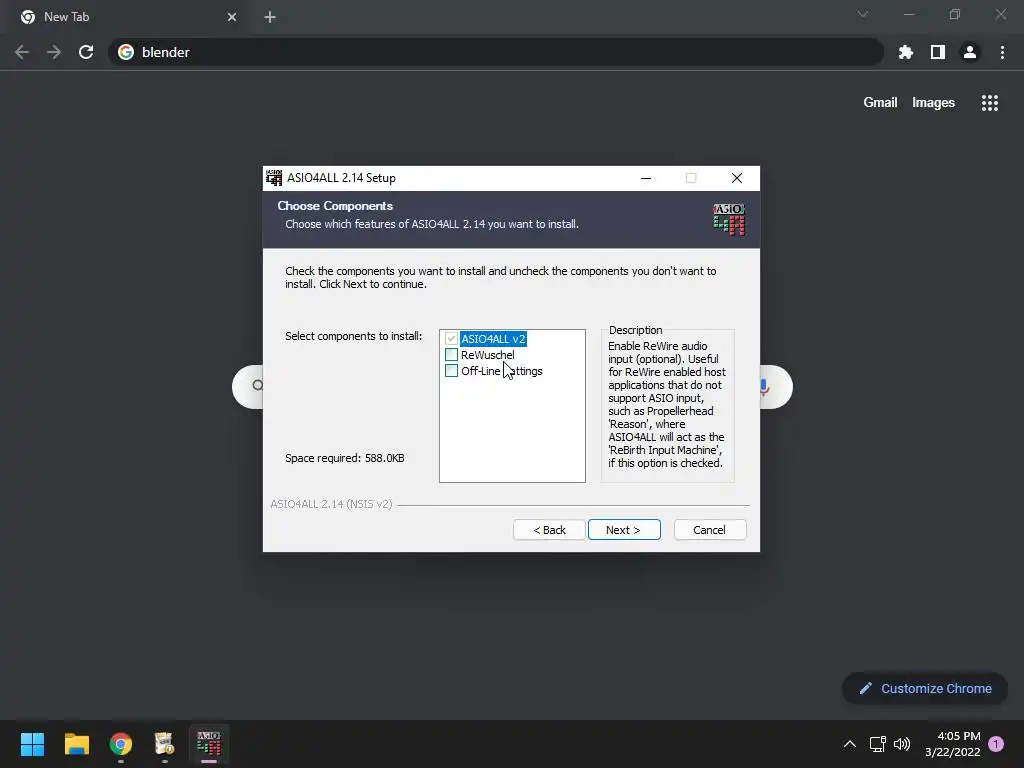Open the Windows Start menu
The width and height of the screenshot is (1024, 768).
point(32,744)
